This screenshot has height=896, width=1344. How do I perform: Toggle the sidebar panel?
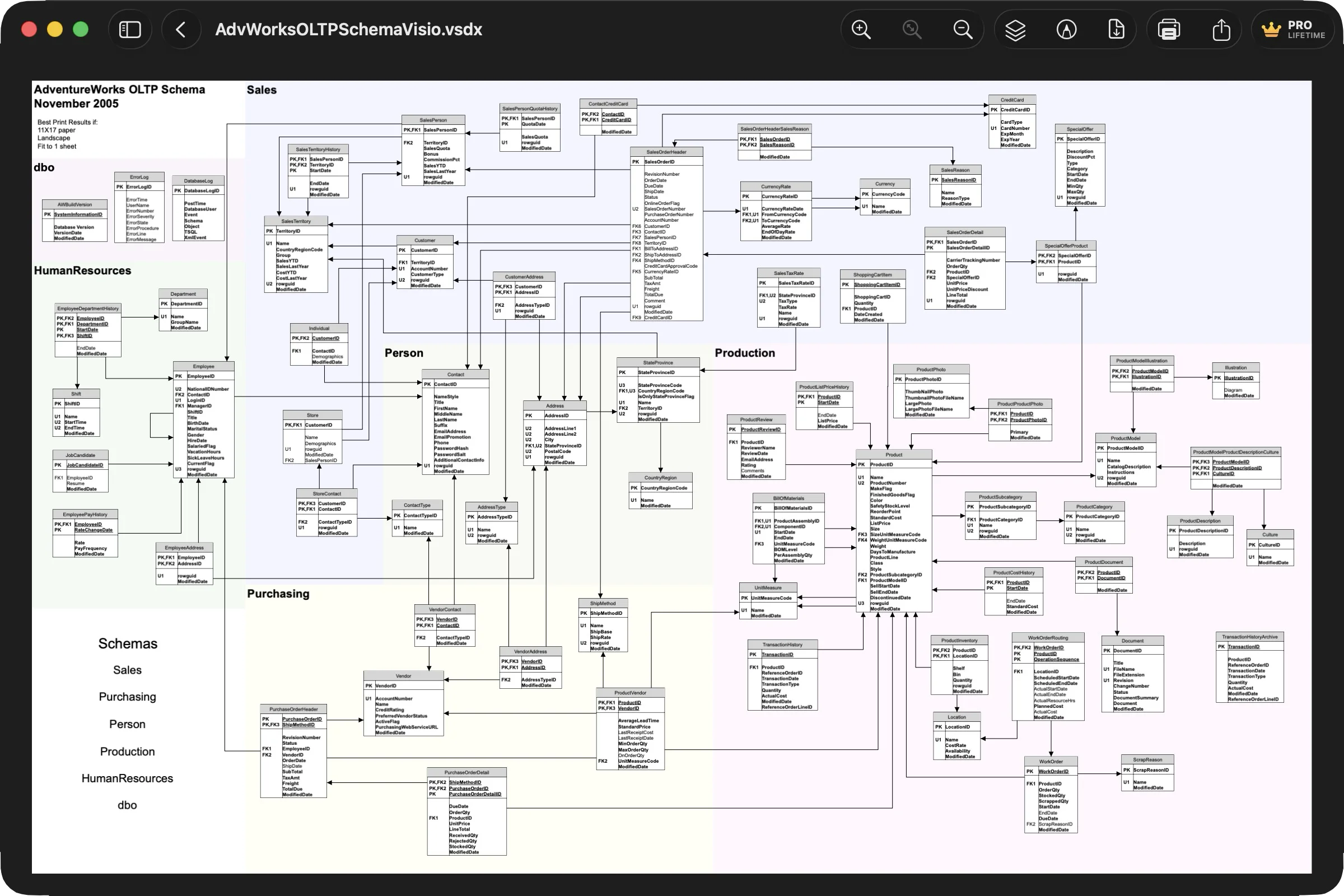tap(130, 29)
